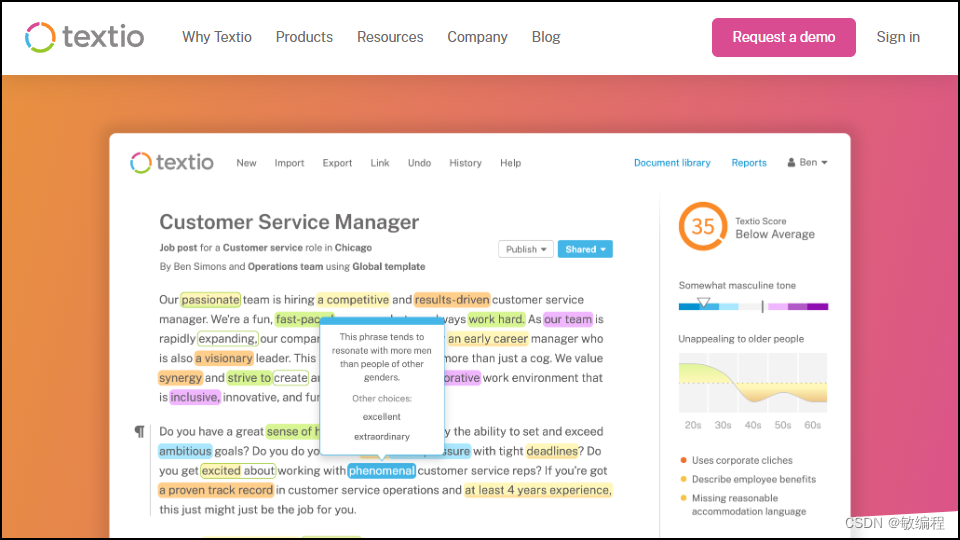Click the highlighted phrase a competitive
The height and width of the screenshot is (540, 960).
pyautogui.click(x=353, y=299)
